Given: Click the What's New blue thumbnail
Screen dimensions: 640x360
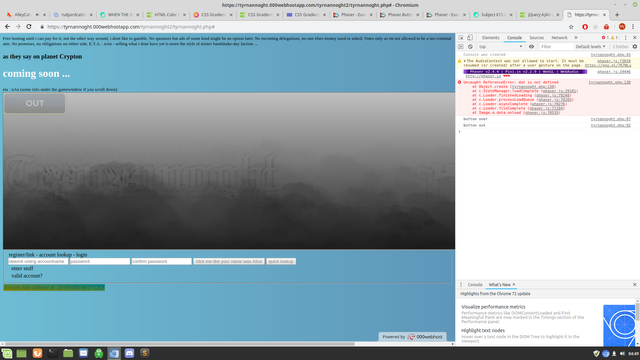Looking at the screenshot, I should [x=619, y=325].
